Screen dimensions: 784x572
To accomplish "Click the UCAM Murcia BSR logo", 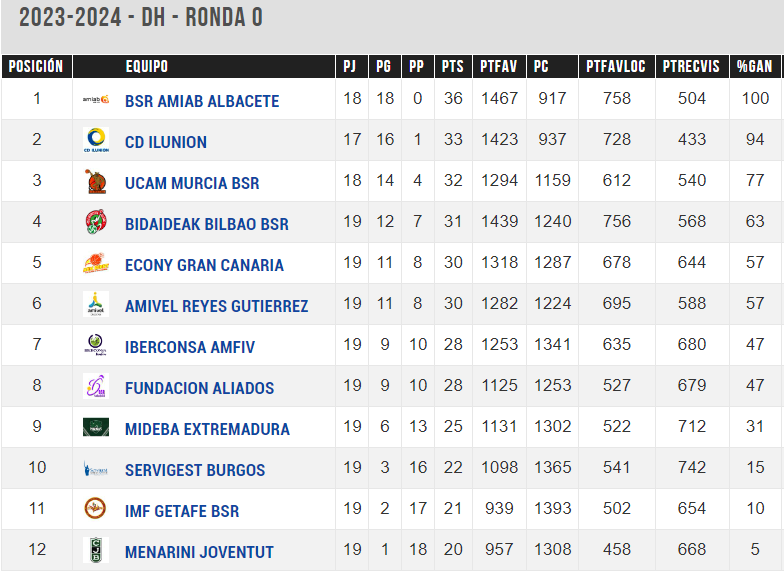I will click(96, 182).
